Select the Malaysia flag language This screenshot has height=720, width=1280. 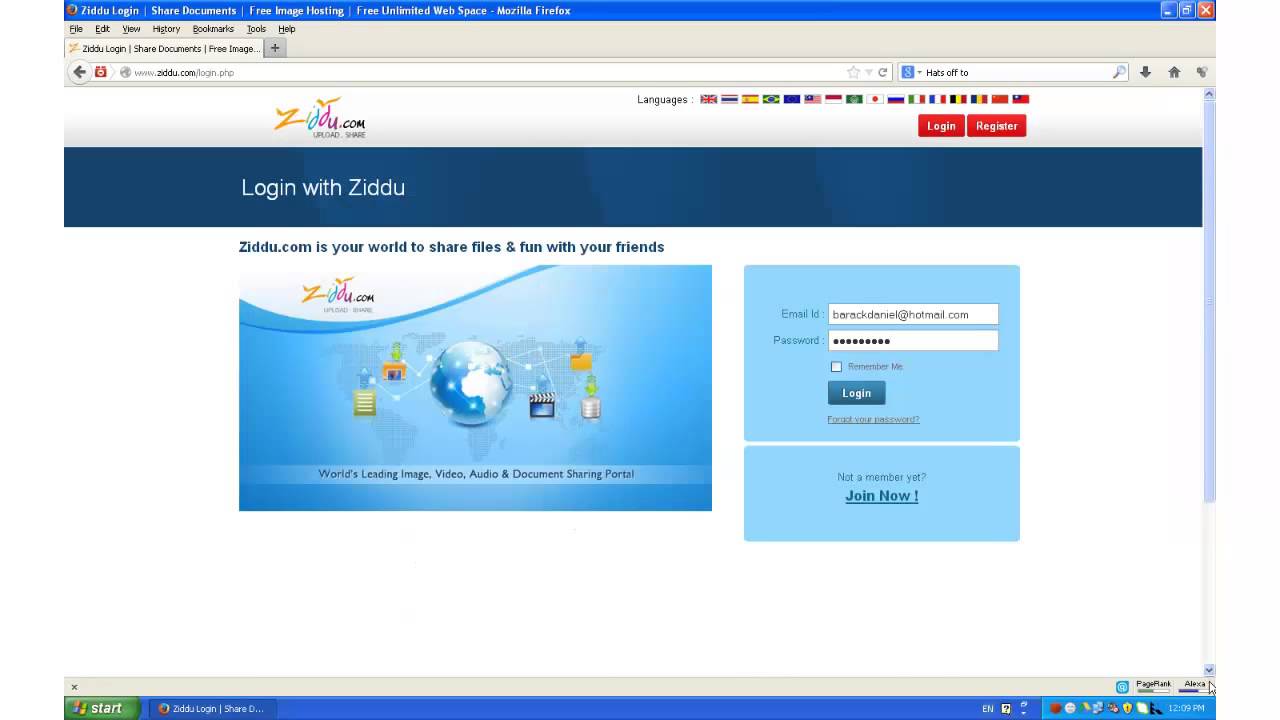click(813, 99)
